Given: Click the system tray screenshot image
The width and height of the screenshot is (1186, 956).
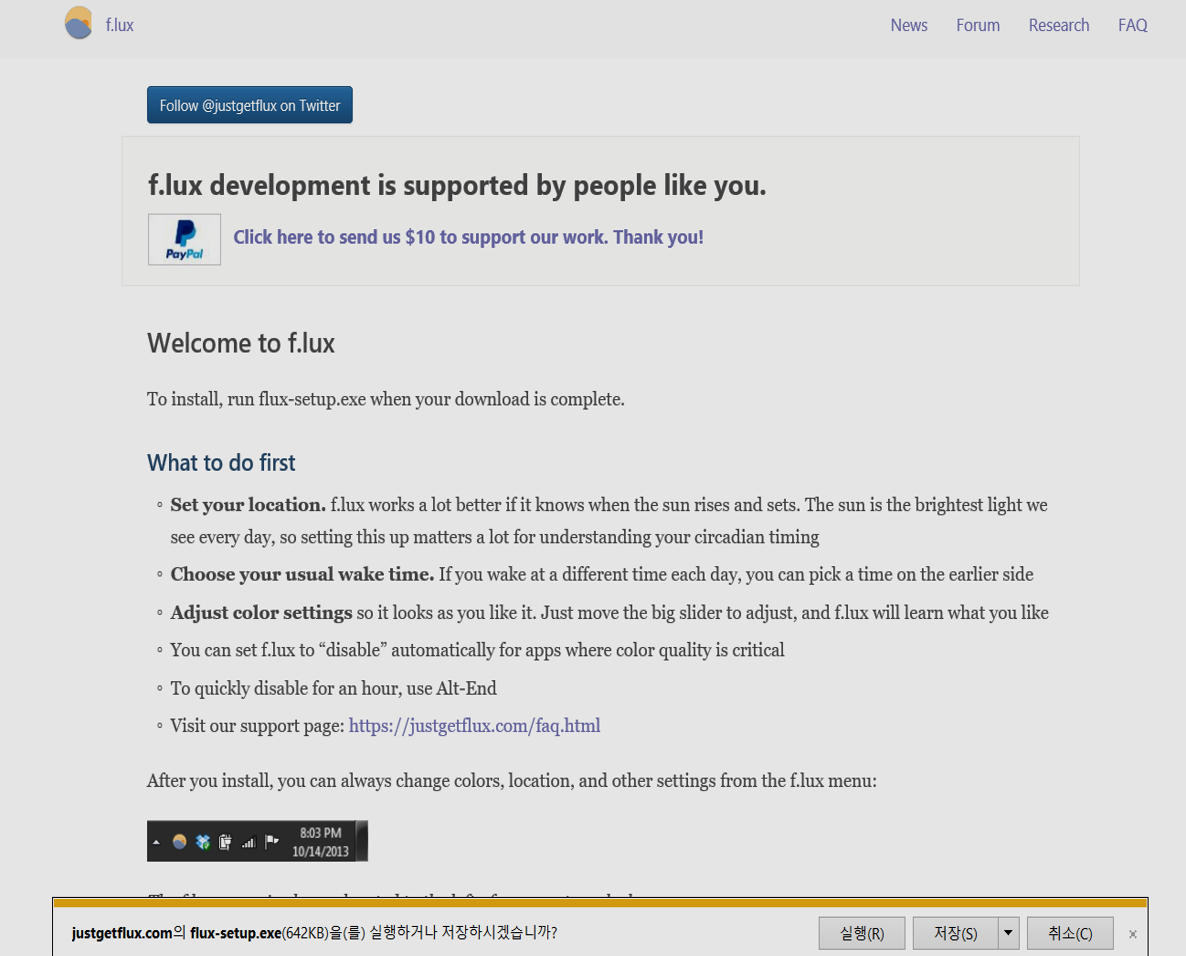Looking at the screenshot, I should click(257, 841).
